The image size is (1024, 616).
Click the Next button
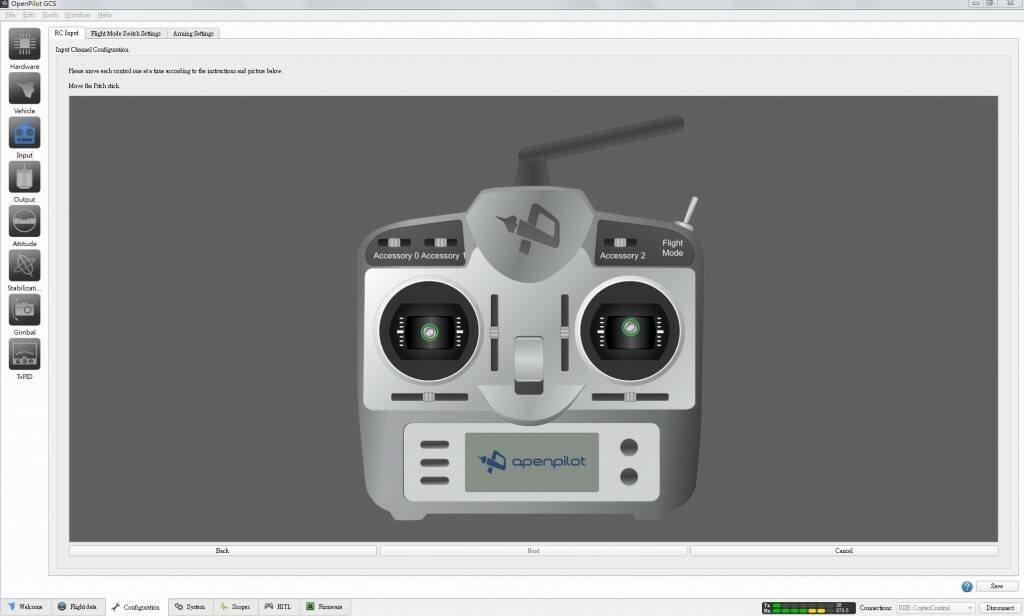[534, 551]
